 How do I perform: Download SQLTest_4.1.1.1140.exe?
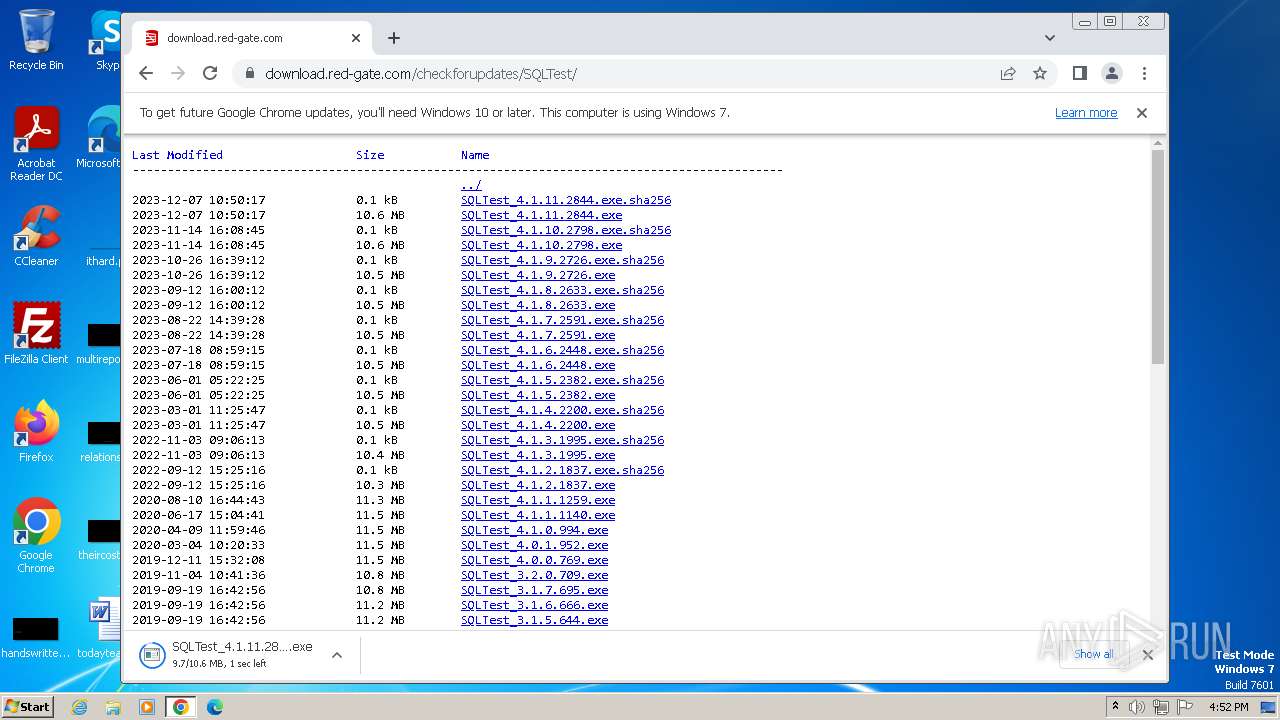[x=538, y=515]
